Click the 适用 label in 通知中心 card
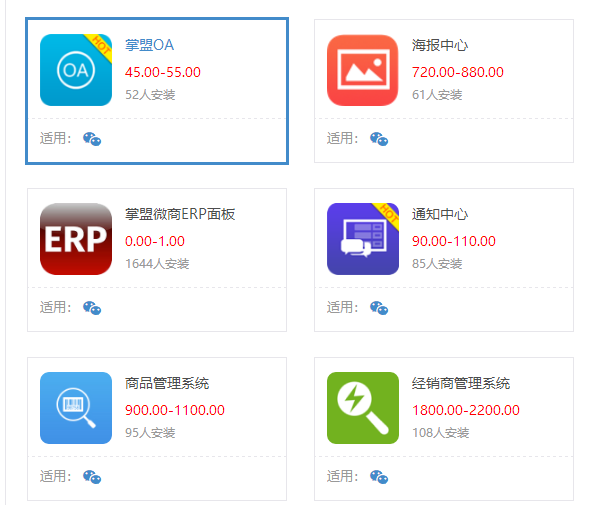595x505 pixels. (x=342, y=307)
